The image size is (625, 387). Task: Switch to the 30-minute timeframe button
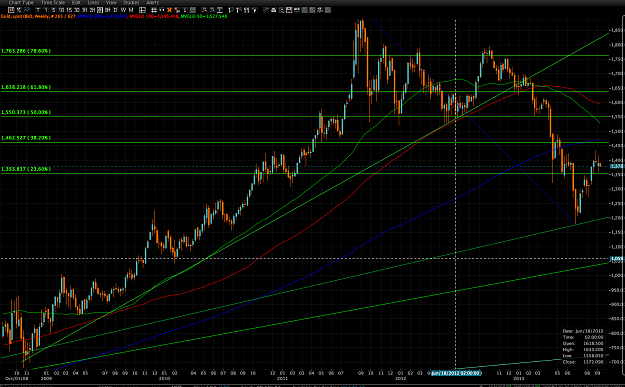[x=77, y=10]
